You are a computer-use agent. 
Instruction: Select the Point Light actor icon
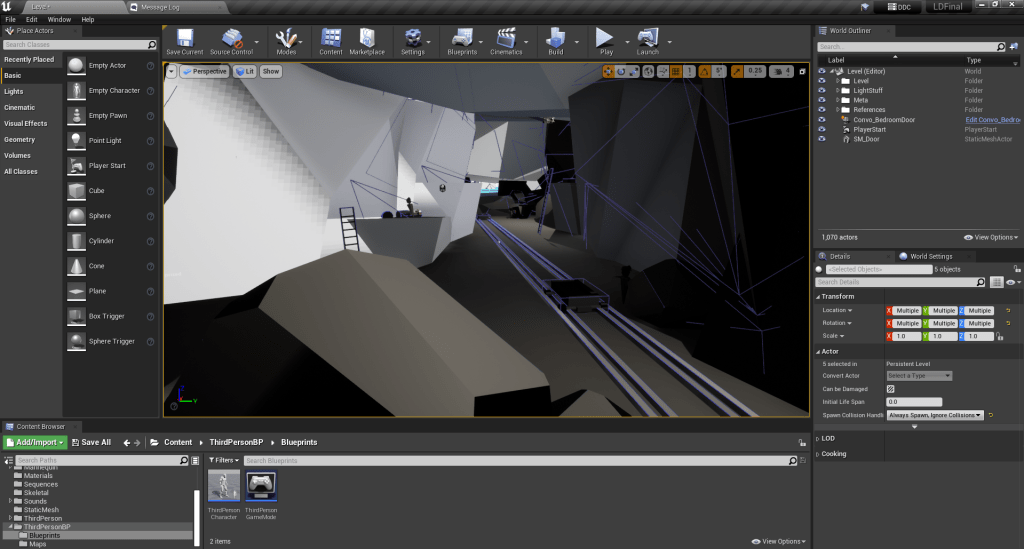click(77, 140)
